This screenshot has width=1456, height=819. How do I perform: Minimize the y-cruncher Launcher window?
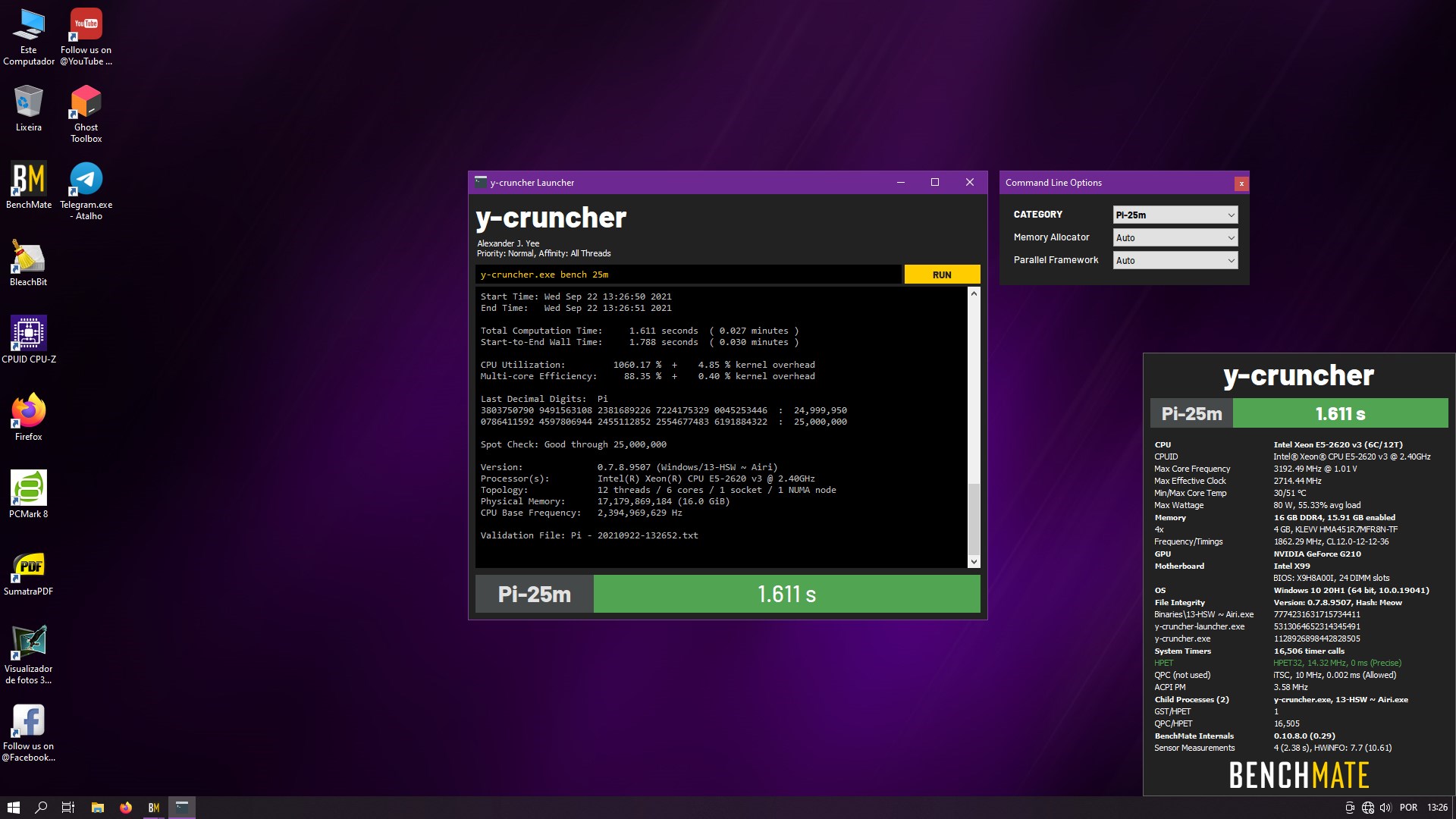pyautogui.click(x=901, y=182)
